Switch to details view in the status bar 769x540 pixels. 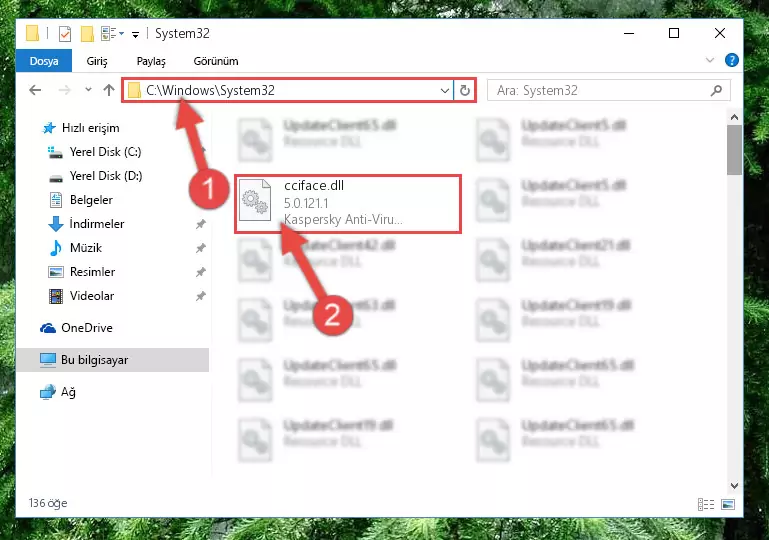point(706,504)
